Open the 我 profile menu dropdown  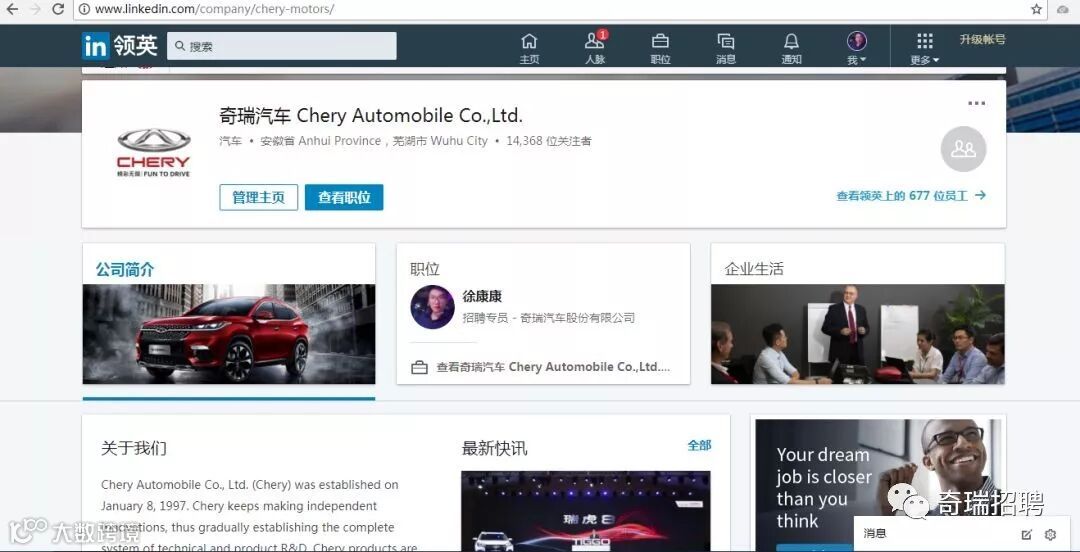(857, 48)
